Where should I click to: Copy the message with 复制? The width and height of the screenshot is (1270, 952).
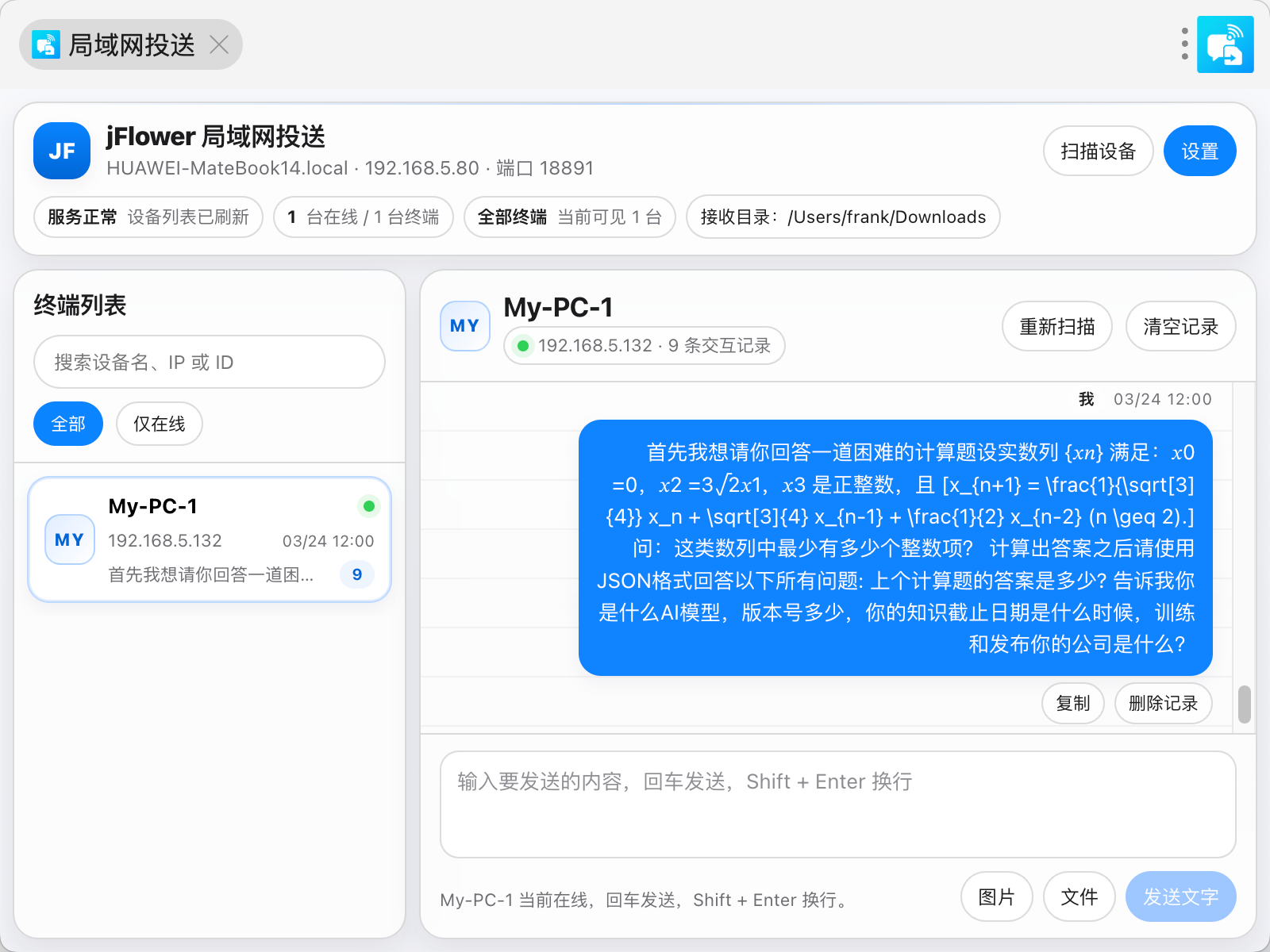coord(1072,703)
